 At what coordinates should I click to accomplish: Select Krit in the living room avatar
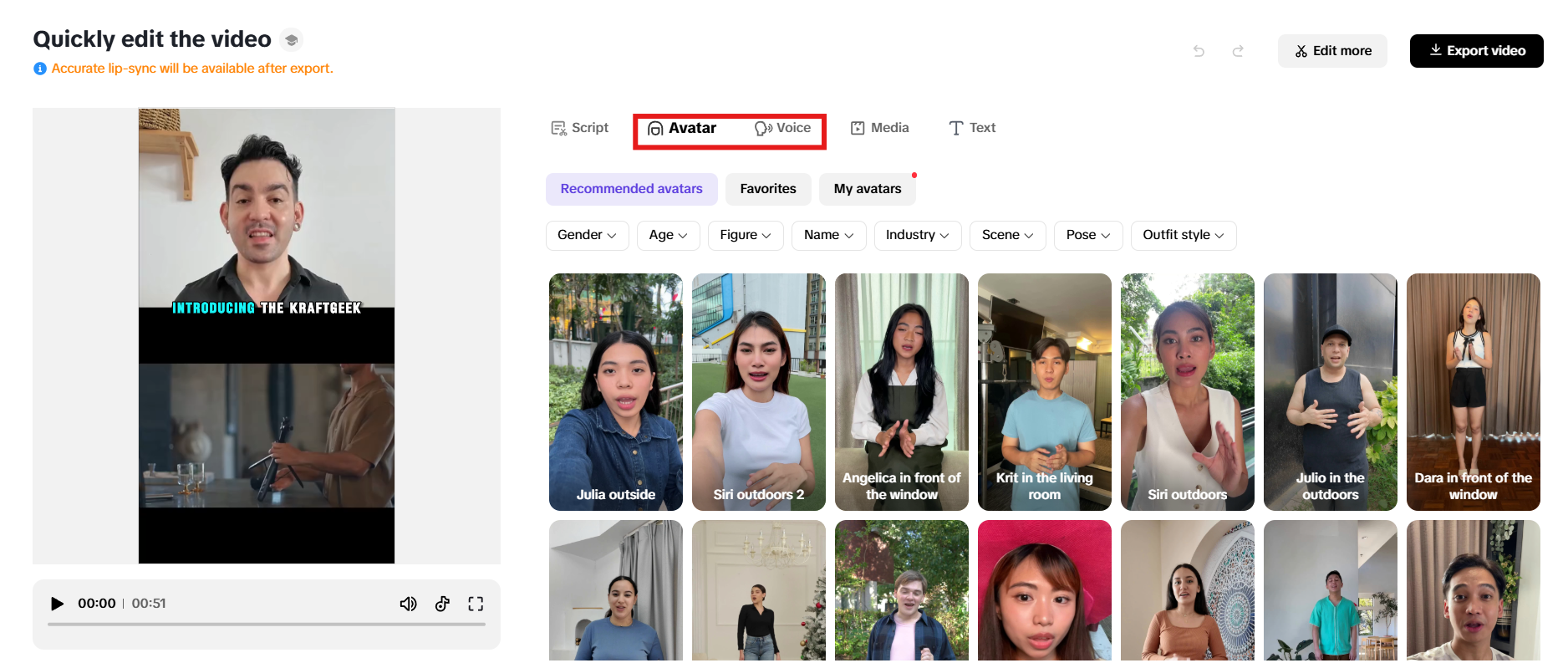[x=1045, y=392]
